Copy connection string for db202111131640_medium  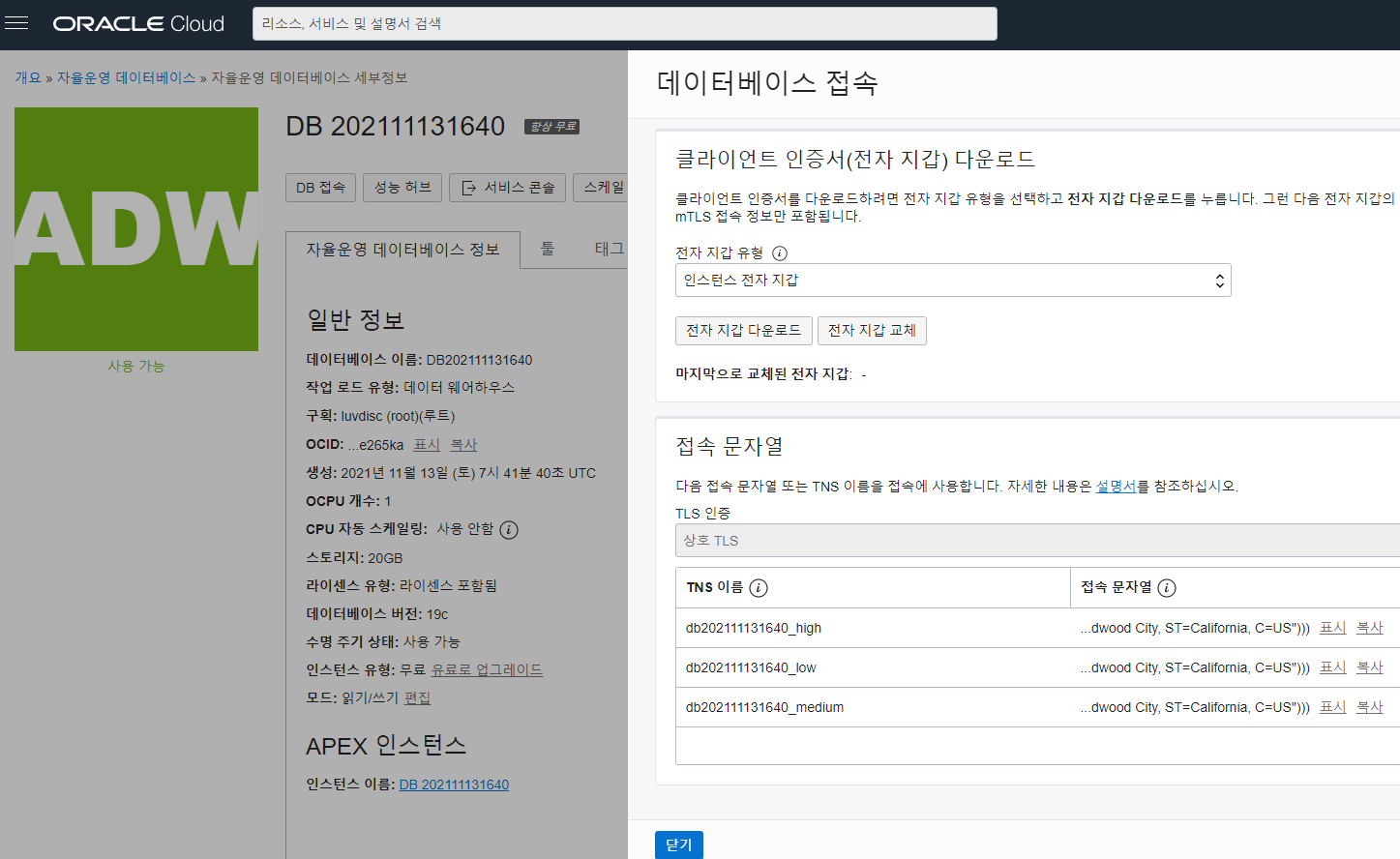click(1370, 707)
